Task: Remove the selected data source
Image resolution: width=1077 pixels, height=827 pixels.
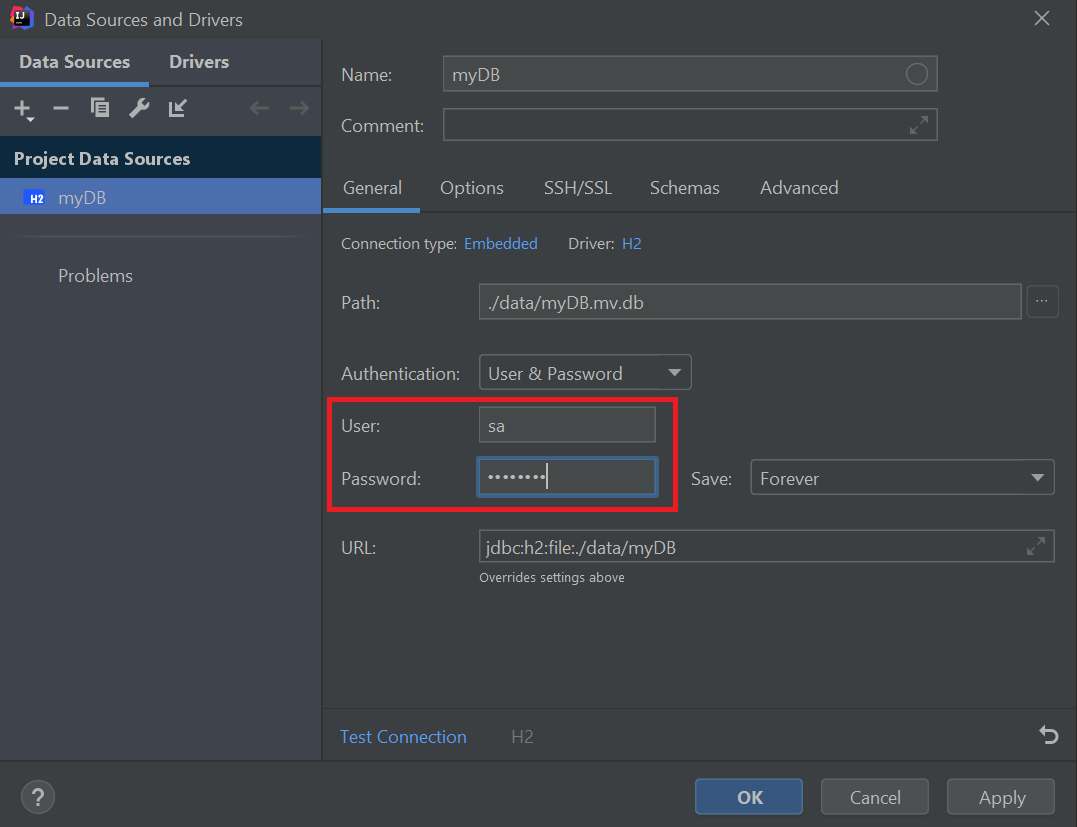Action: [x=60, y=108]
